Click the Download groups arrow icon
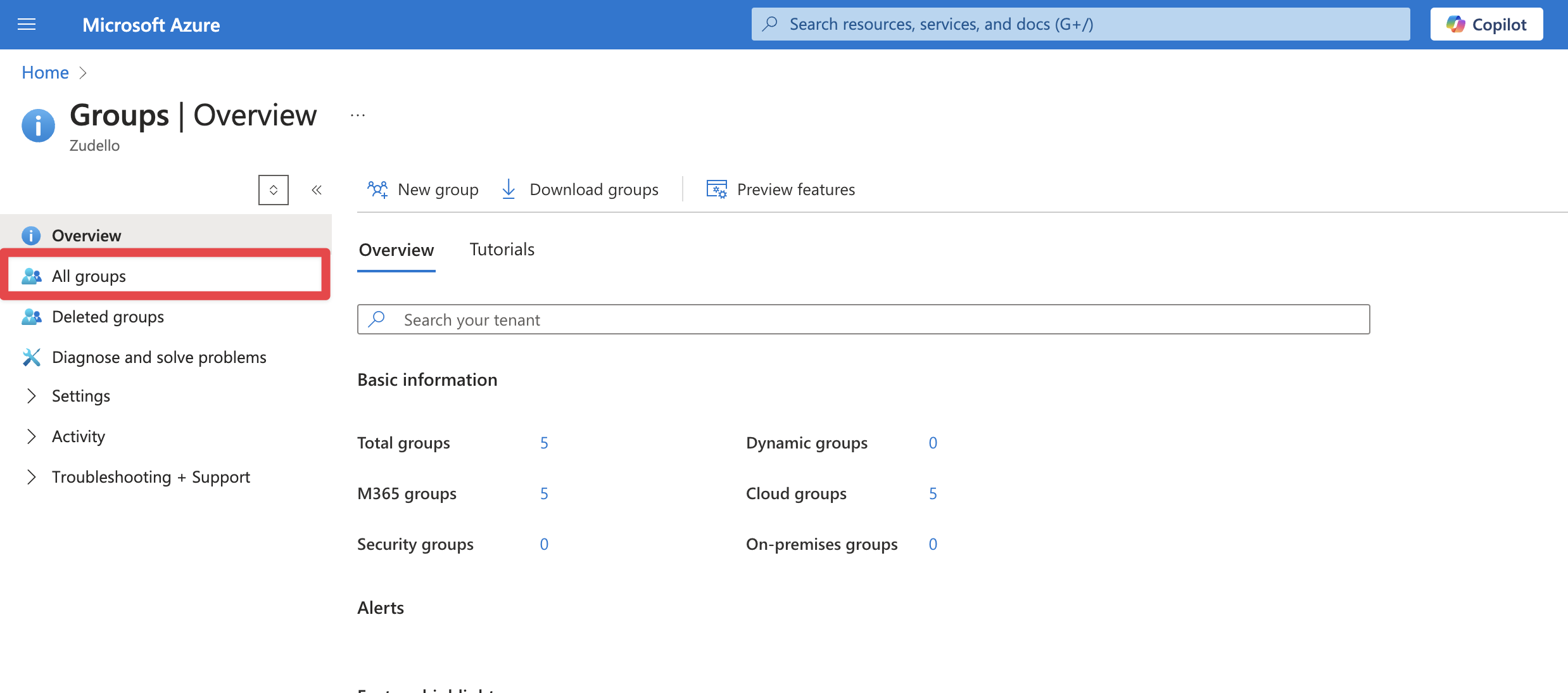 tap(509, 189)
